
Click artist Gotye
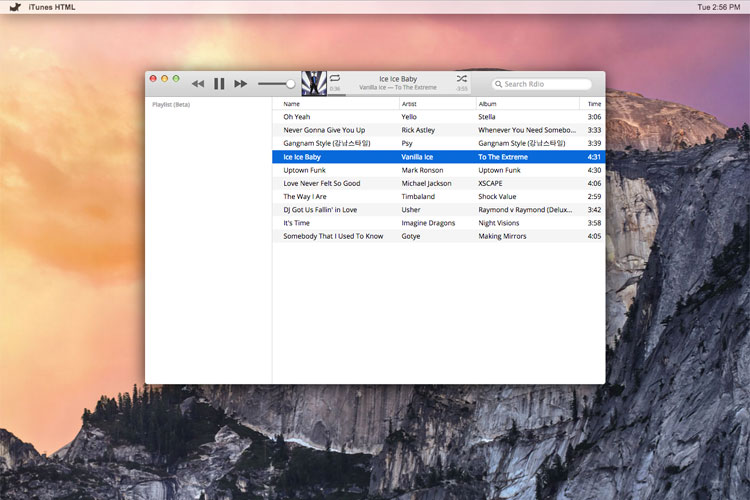tap(411, 236)
